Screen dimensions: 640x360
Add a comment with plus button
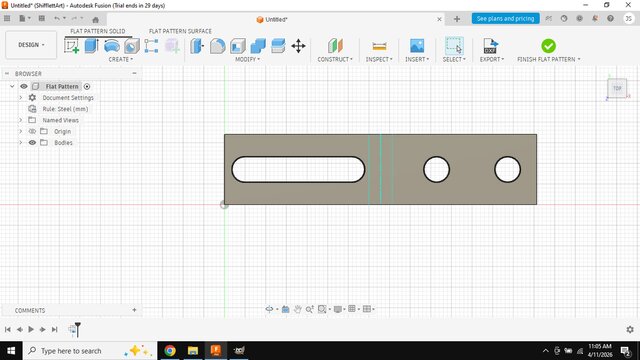(x=134, y=310)
